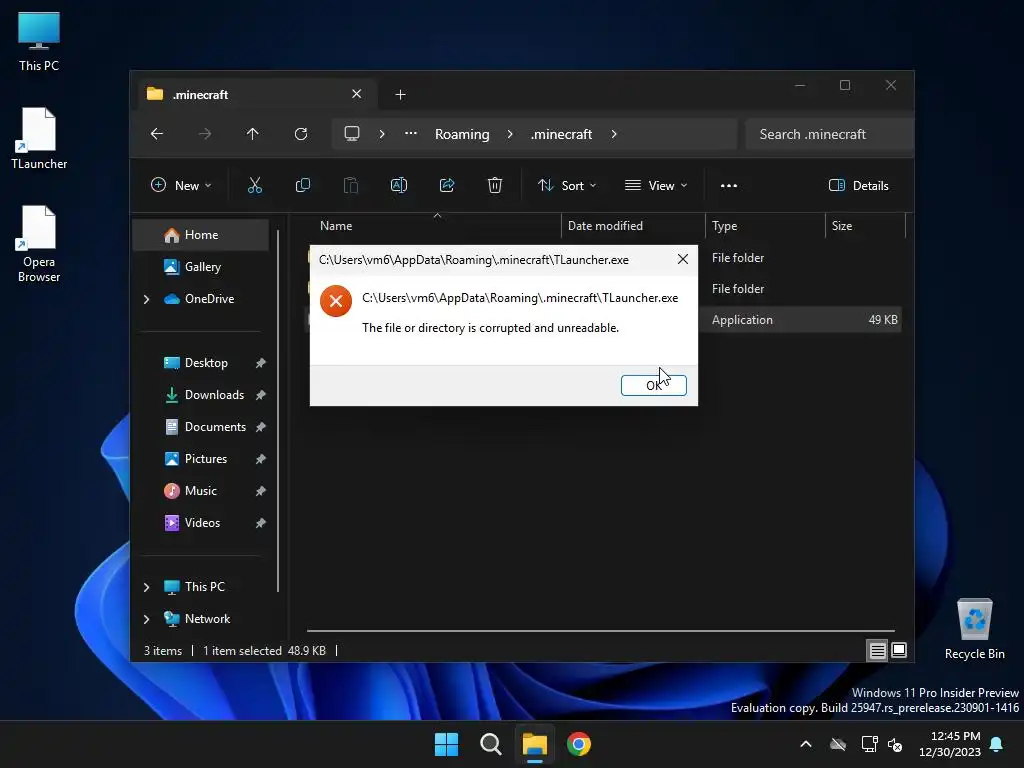This screenshot has height=768, width=1024.
Task: Close the TLauncher.exe error dialog
Action: [682, 259]
